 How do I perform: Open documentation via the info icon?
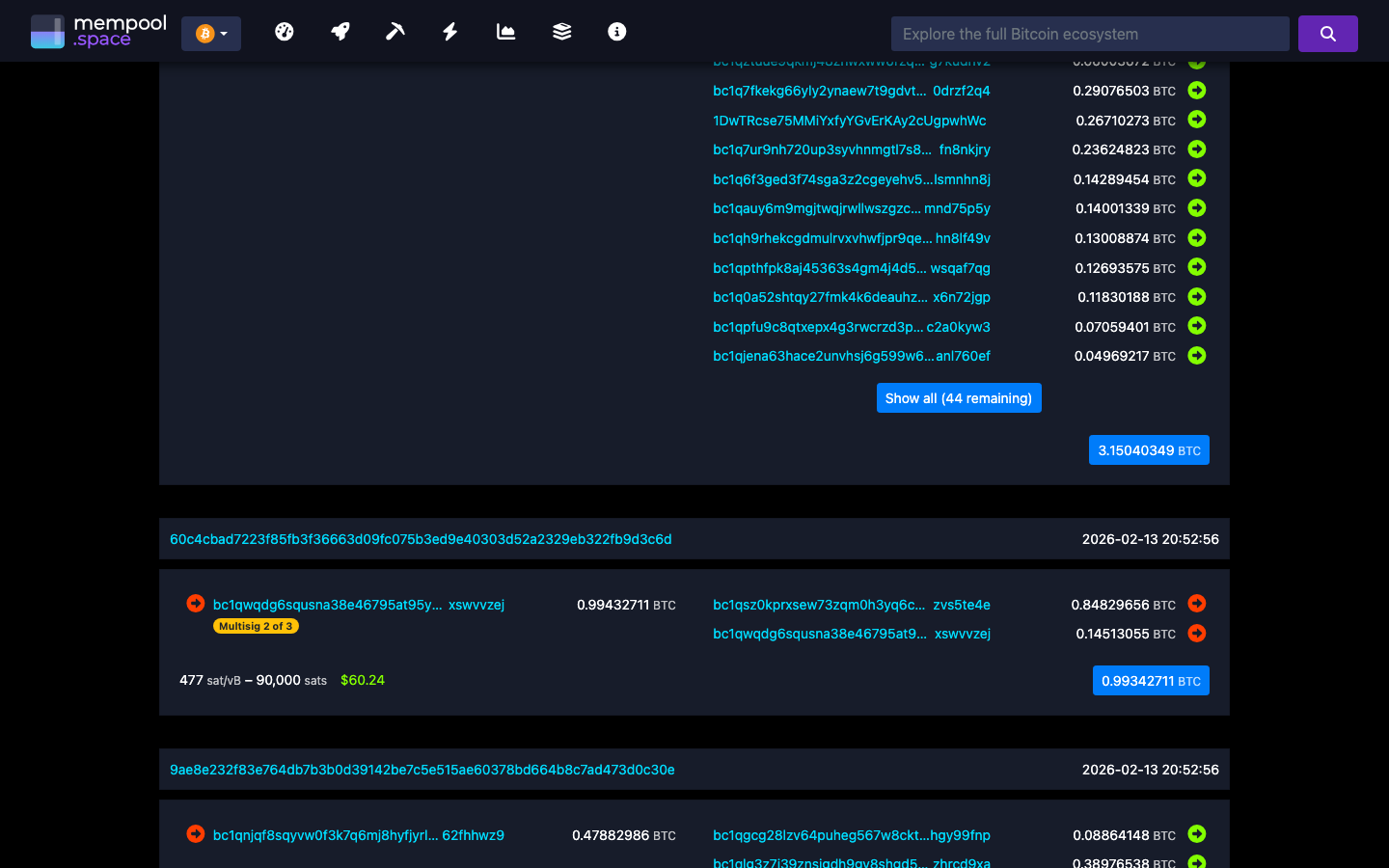point(616,31)
